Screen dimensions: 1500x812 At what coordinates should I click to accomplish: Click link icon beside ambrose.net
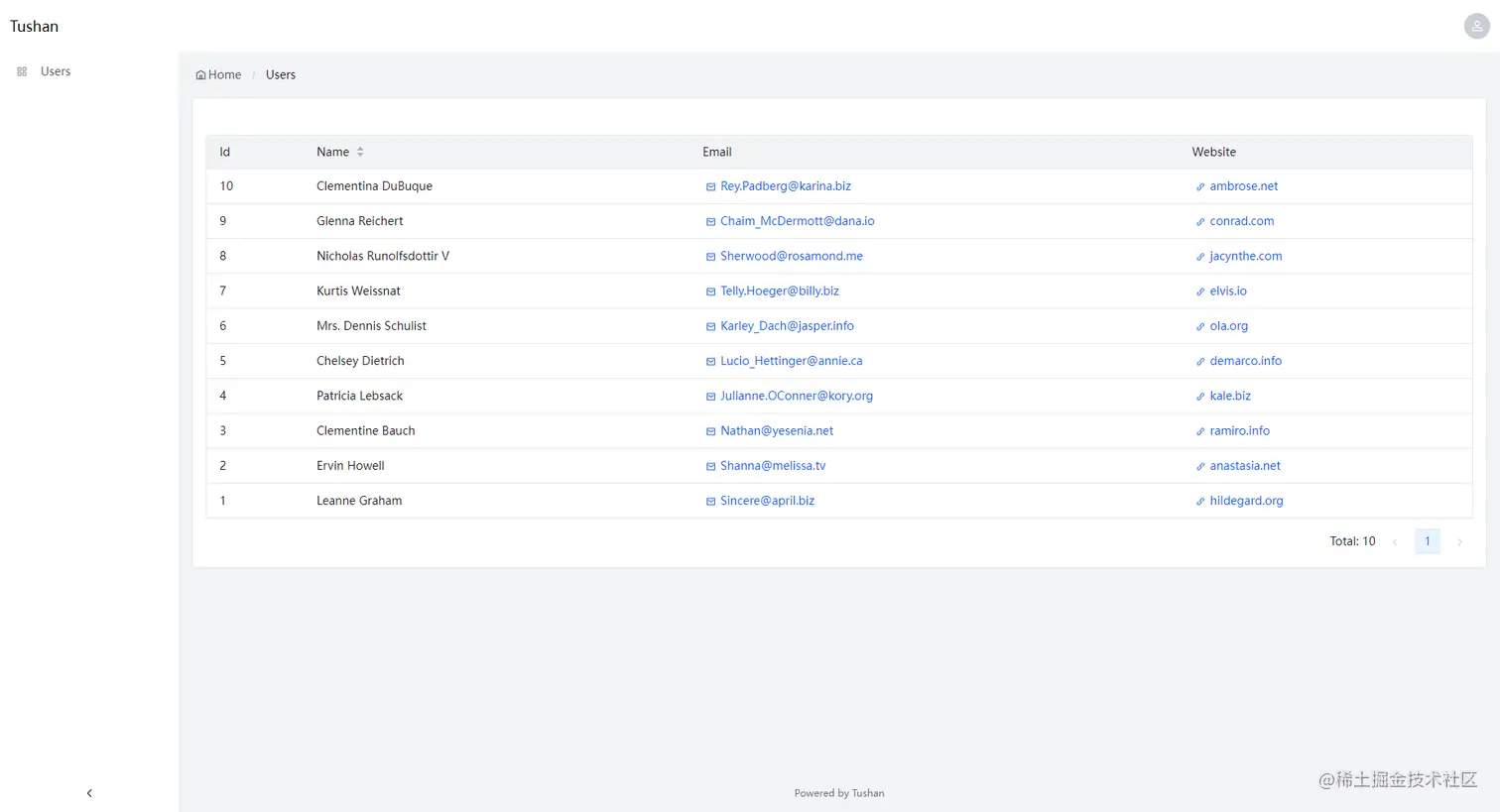1200,186
